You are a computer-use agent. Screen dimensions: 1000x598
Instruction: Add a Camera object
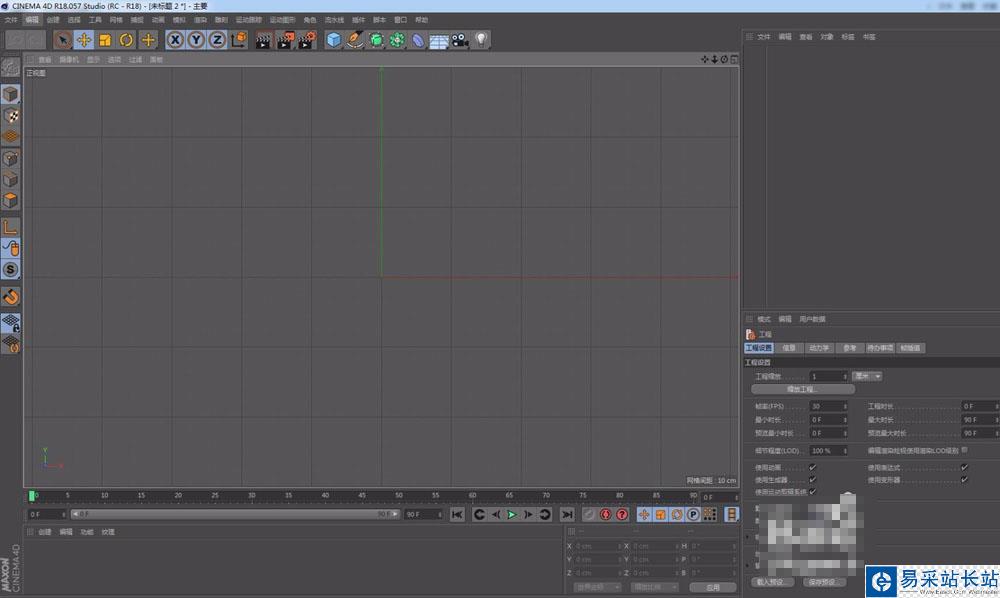(x=459, y=41)
